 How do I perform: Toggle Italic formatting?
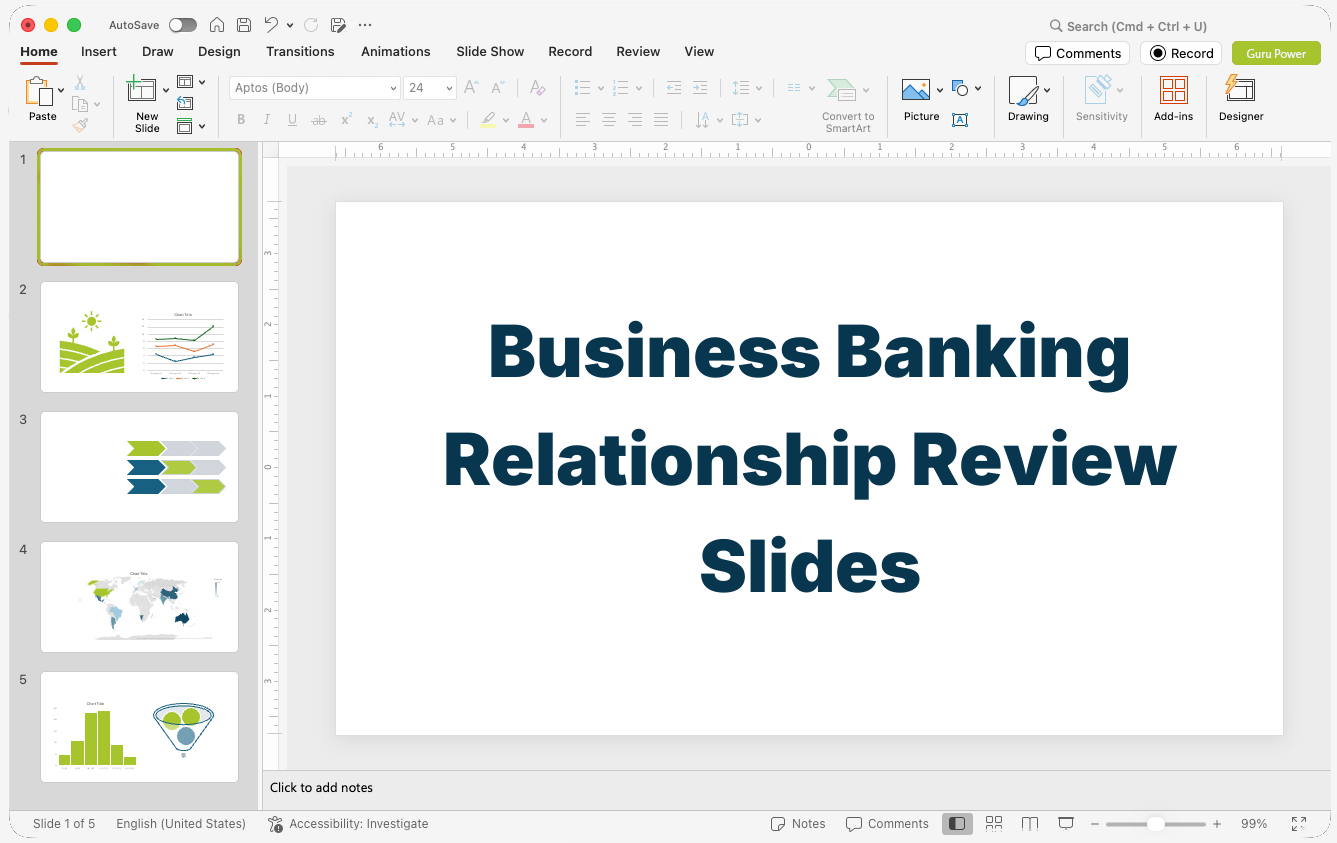267,120
